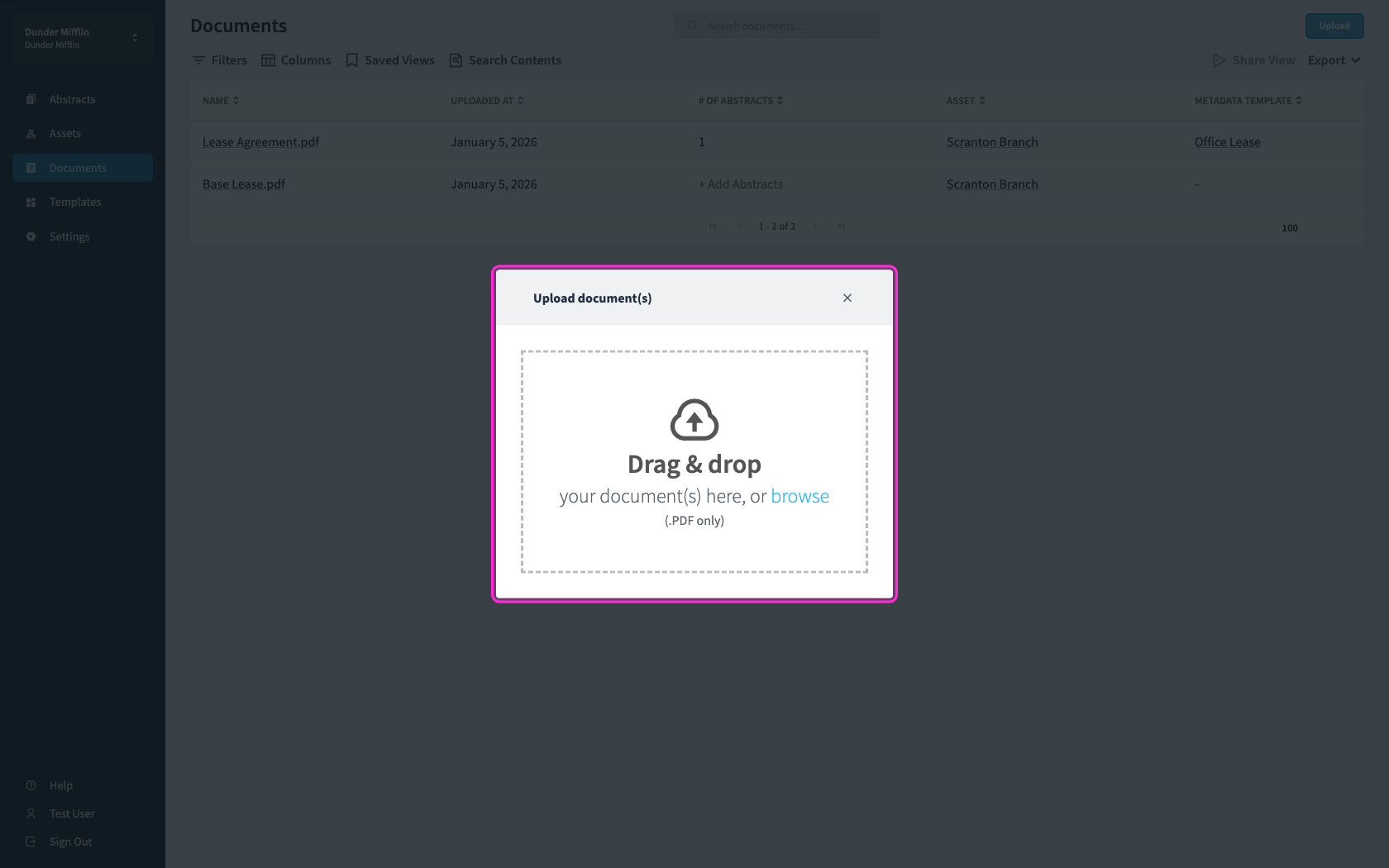
Task: Click the cloud upload icon
Action: coord(694,419)
